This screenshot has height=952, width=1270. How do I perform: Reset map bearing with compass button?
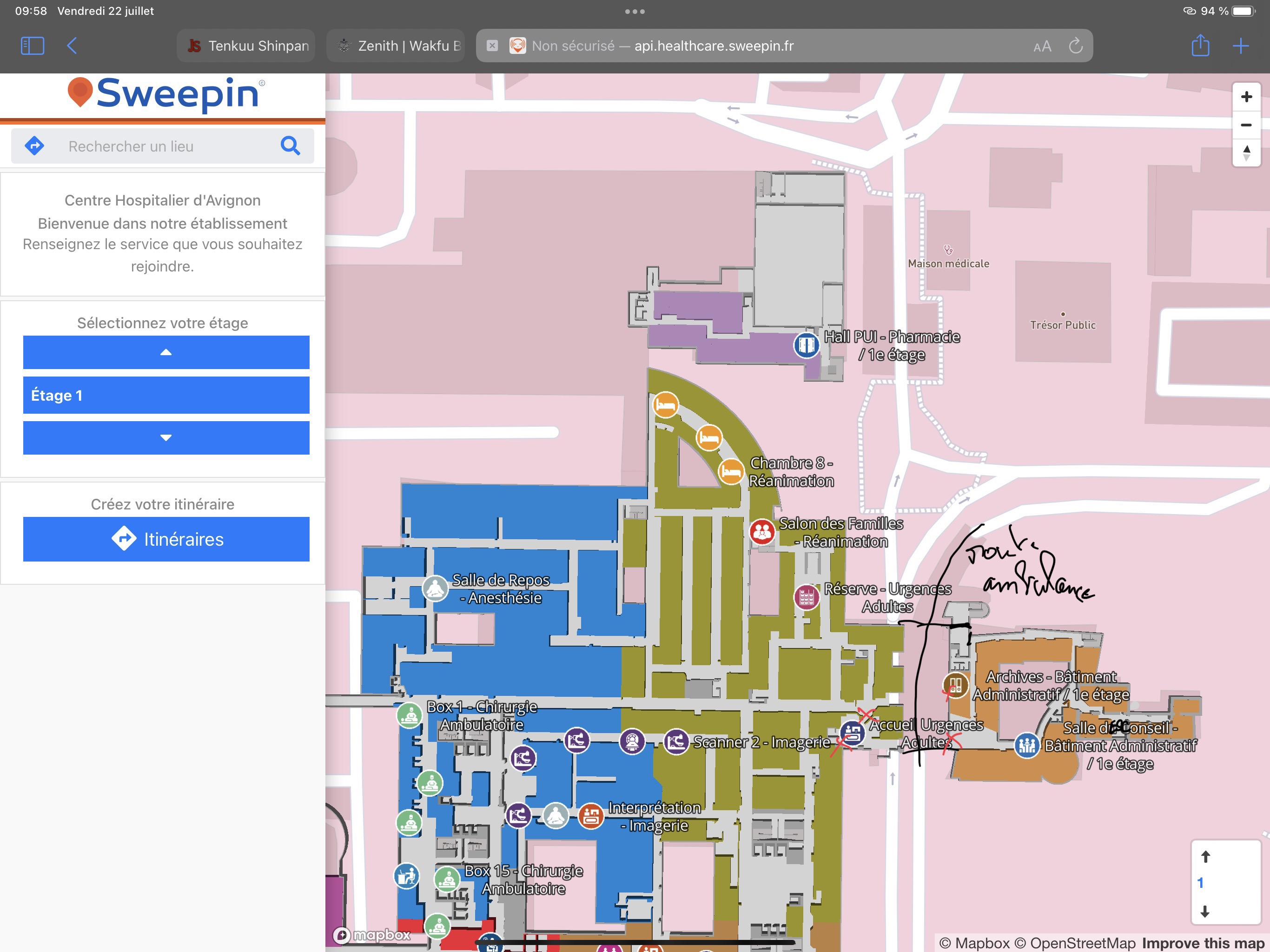click(x=1246, y=153)
